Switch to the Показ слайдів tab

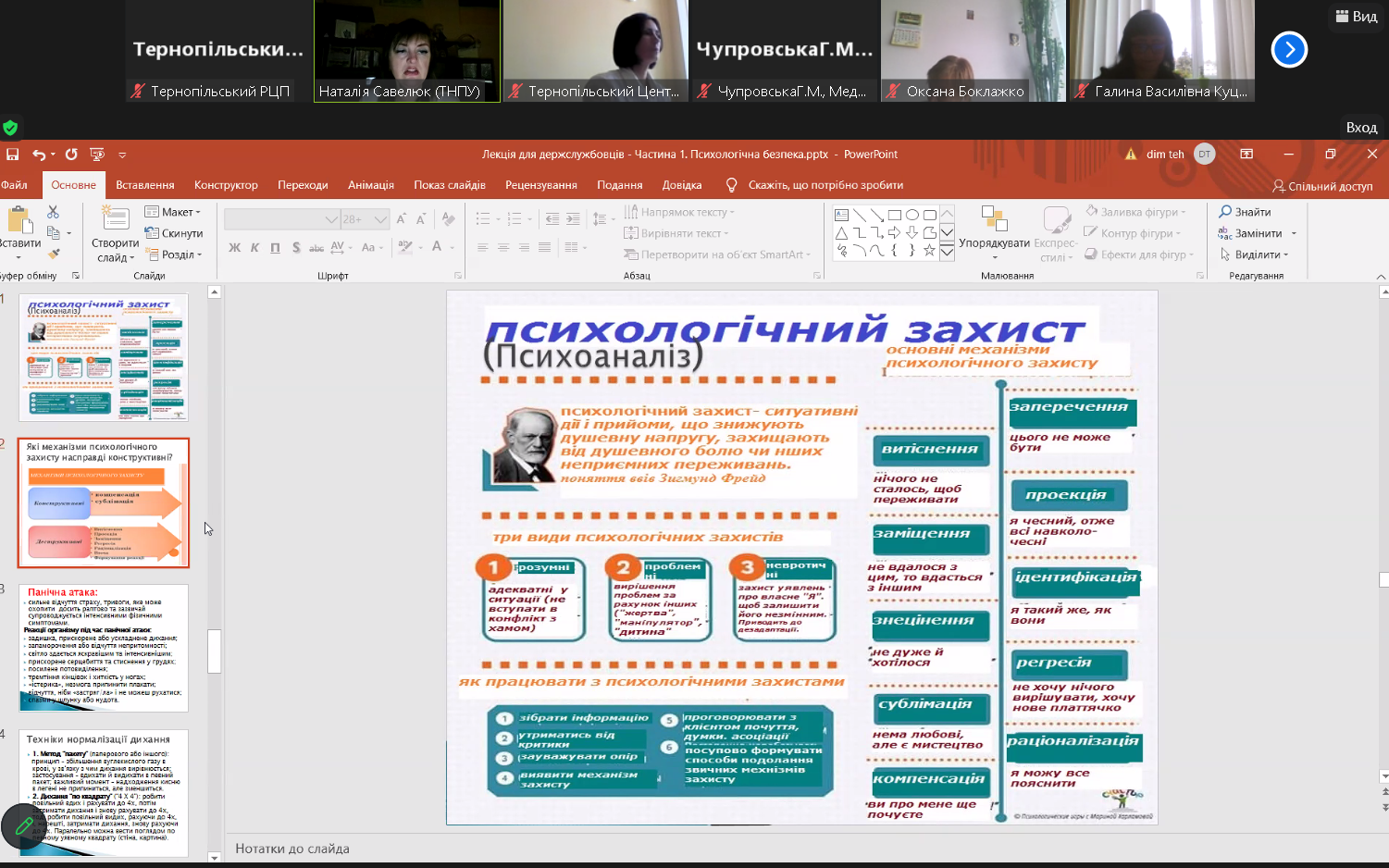pos(450,185)
